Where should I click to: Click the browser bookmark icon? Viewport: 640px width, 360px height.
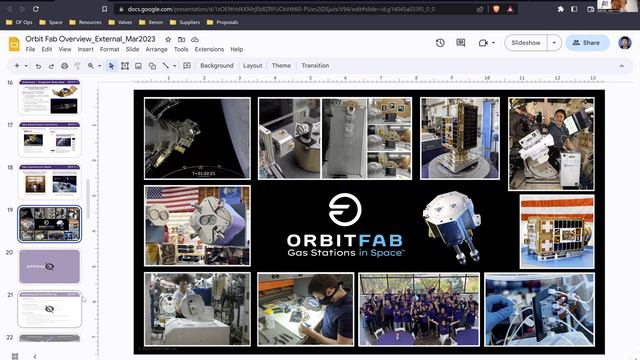click(x=104, y=9)
